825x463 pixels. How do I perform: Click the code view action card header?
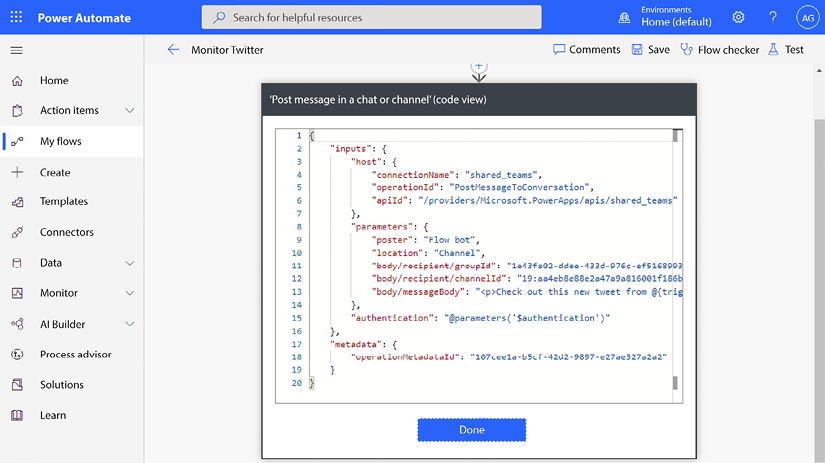pos(479,99)
